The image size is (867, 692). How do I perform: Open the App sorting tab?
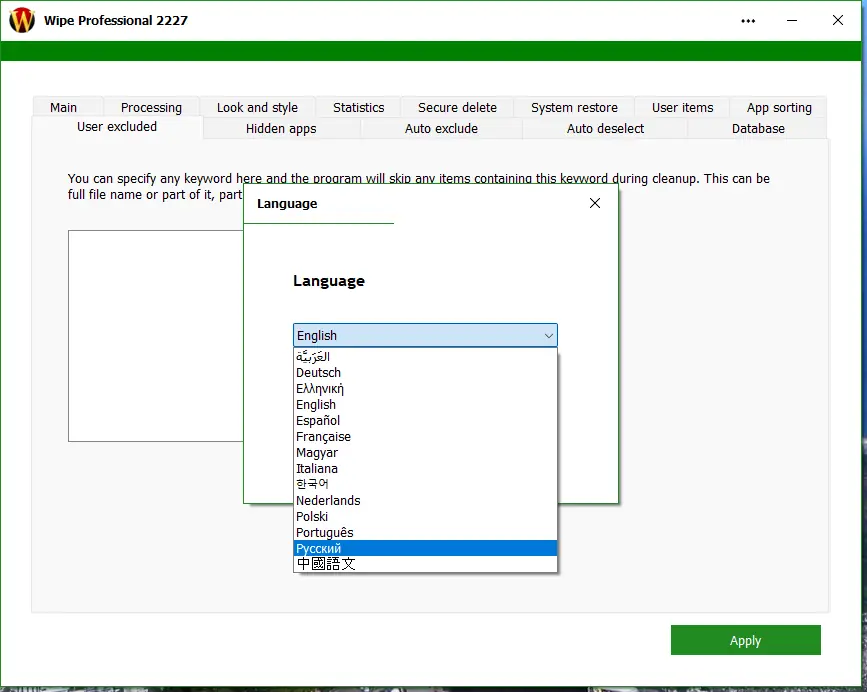(779, 107)
